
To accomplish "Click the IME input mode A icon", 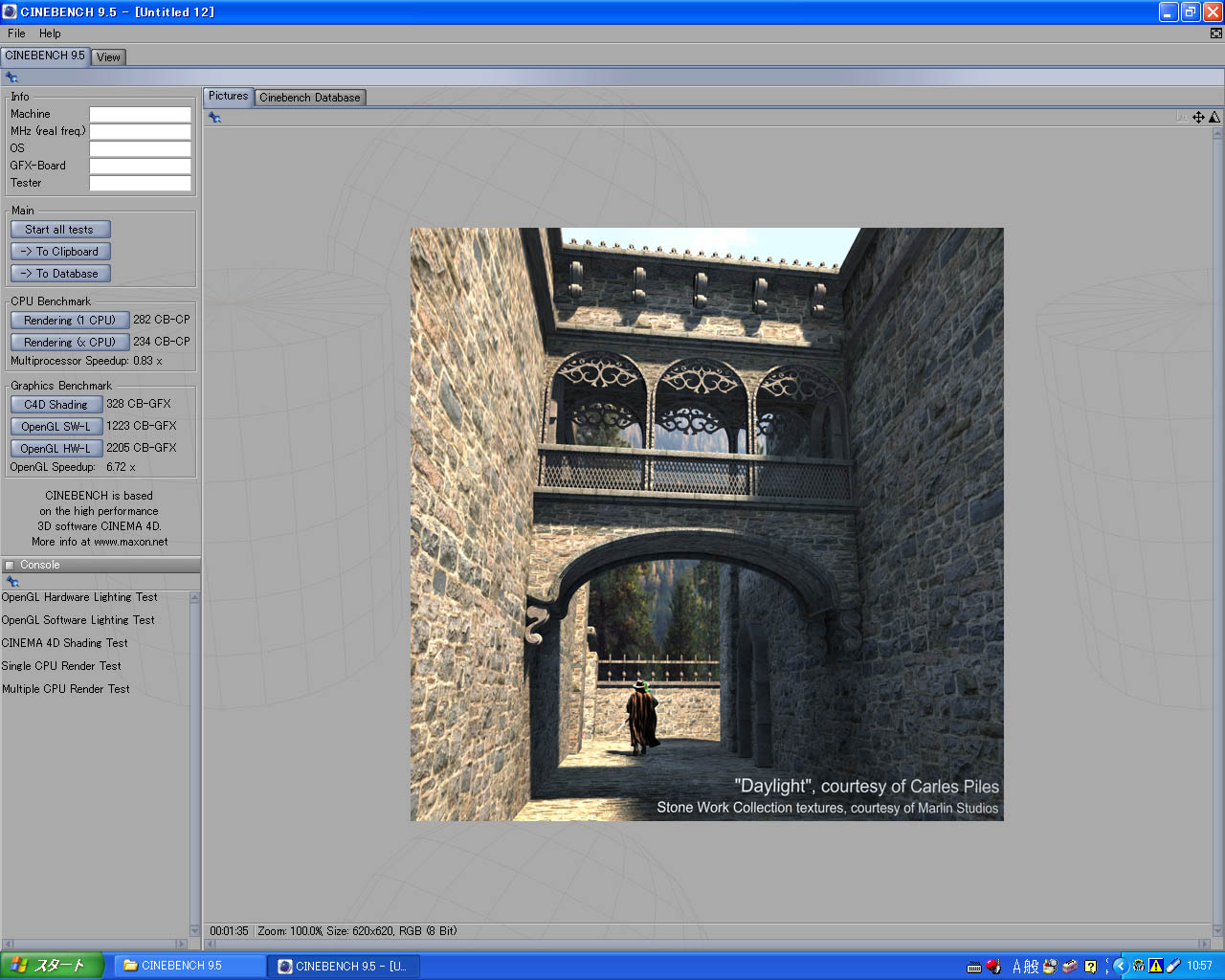I will click(x=1017, y=967).
